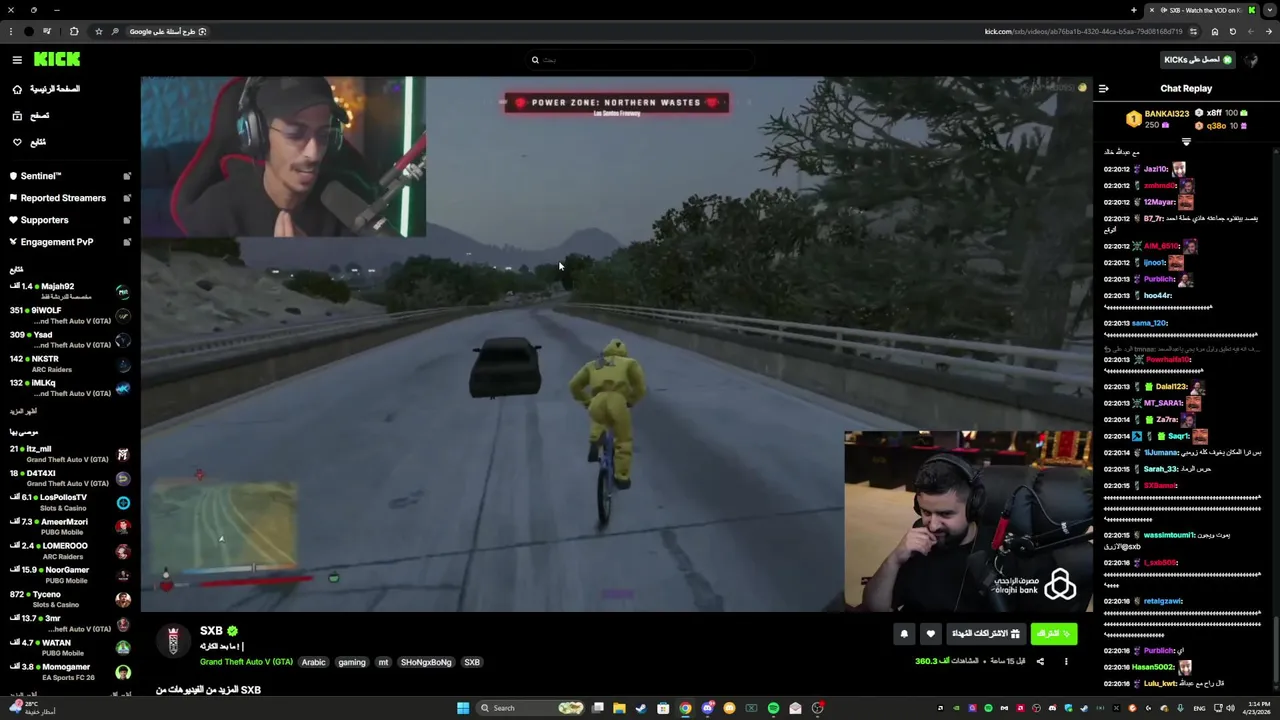Click the share icon below video
The height and width of the screenshot is (720, 1280).
tap(1040, 661)
